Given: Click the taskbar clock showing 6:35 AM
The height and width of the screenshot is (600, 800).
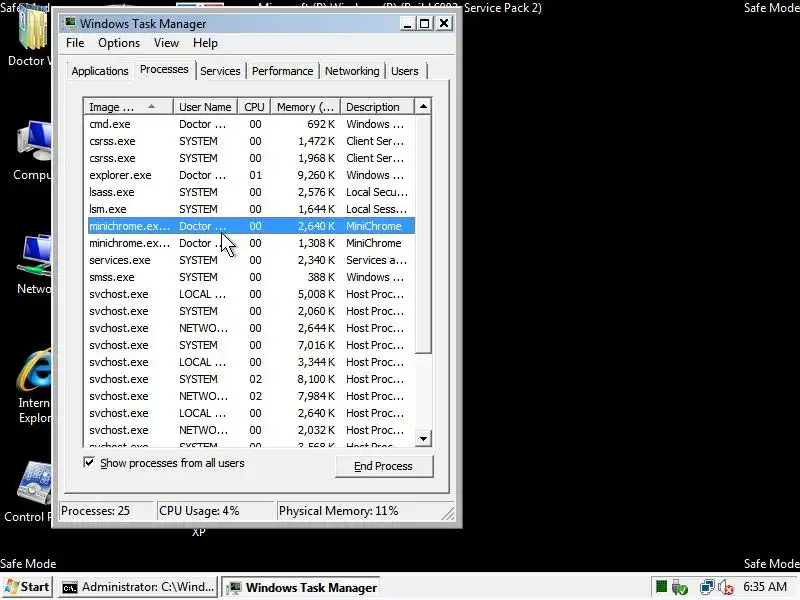Looking at the screenshot, I should coord(765,587).
